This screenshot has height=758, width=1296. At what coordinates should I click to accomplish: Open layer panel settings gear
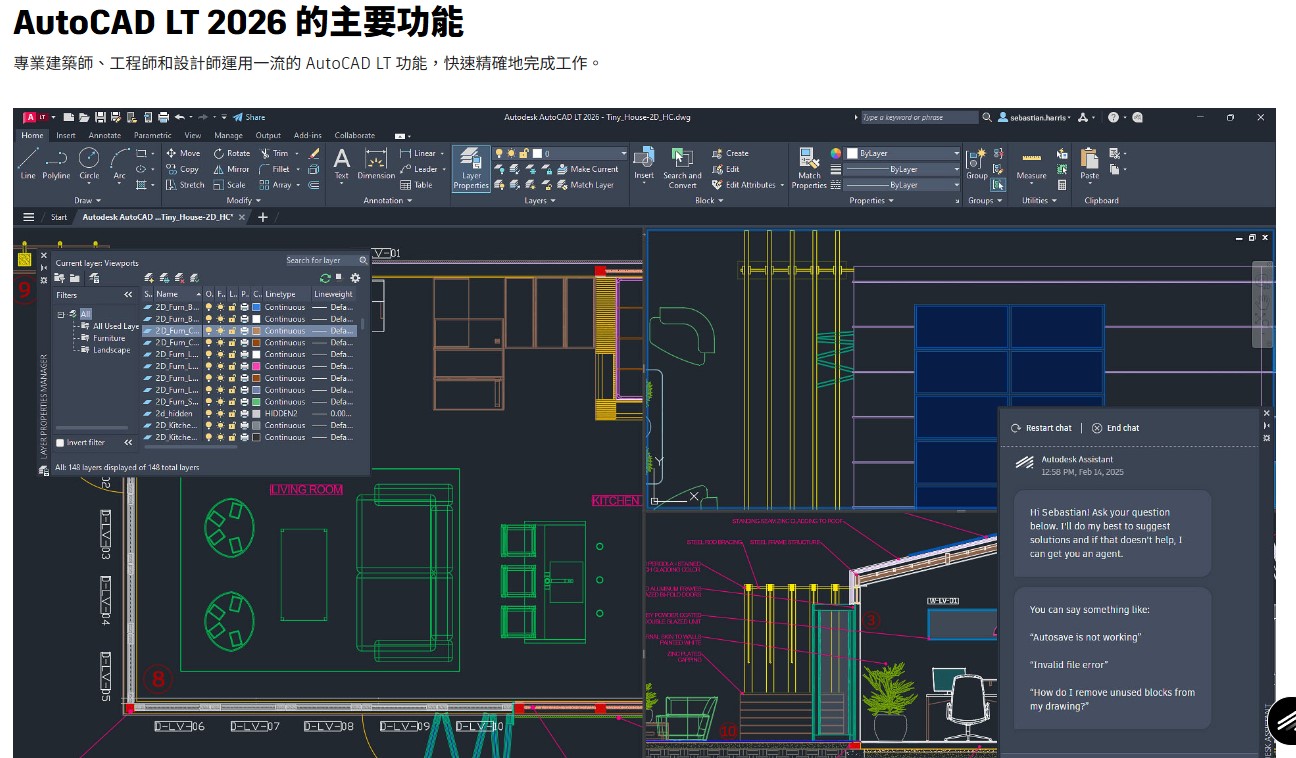(x=355, y=278)
